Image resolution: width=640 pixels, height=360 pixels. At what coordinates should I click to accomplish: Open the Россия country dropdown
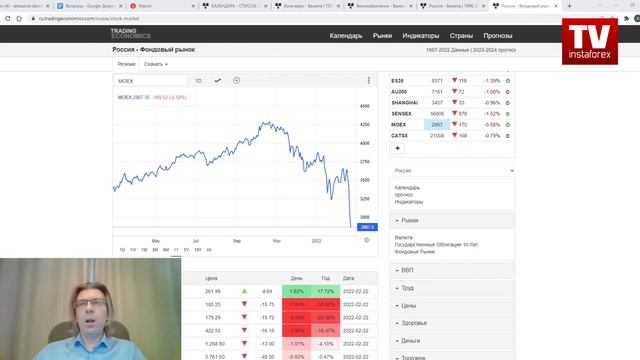452,171
